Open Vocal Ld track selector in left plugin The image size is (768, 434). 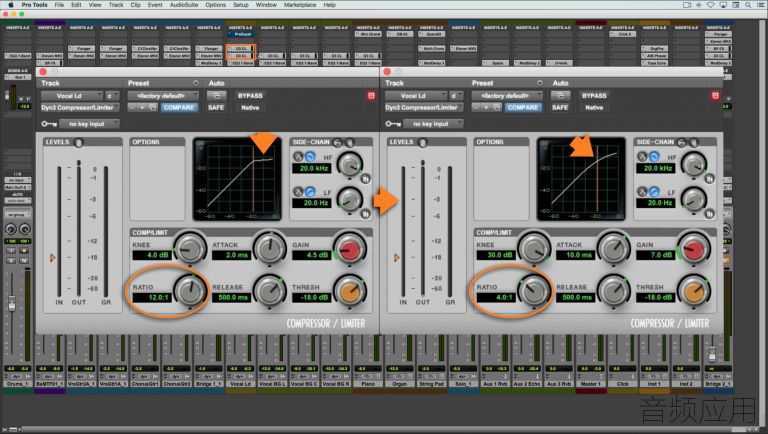72,96
